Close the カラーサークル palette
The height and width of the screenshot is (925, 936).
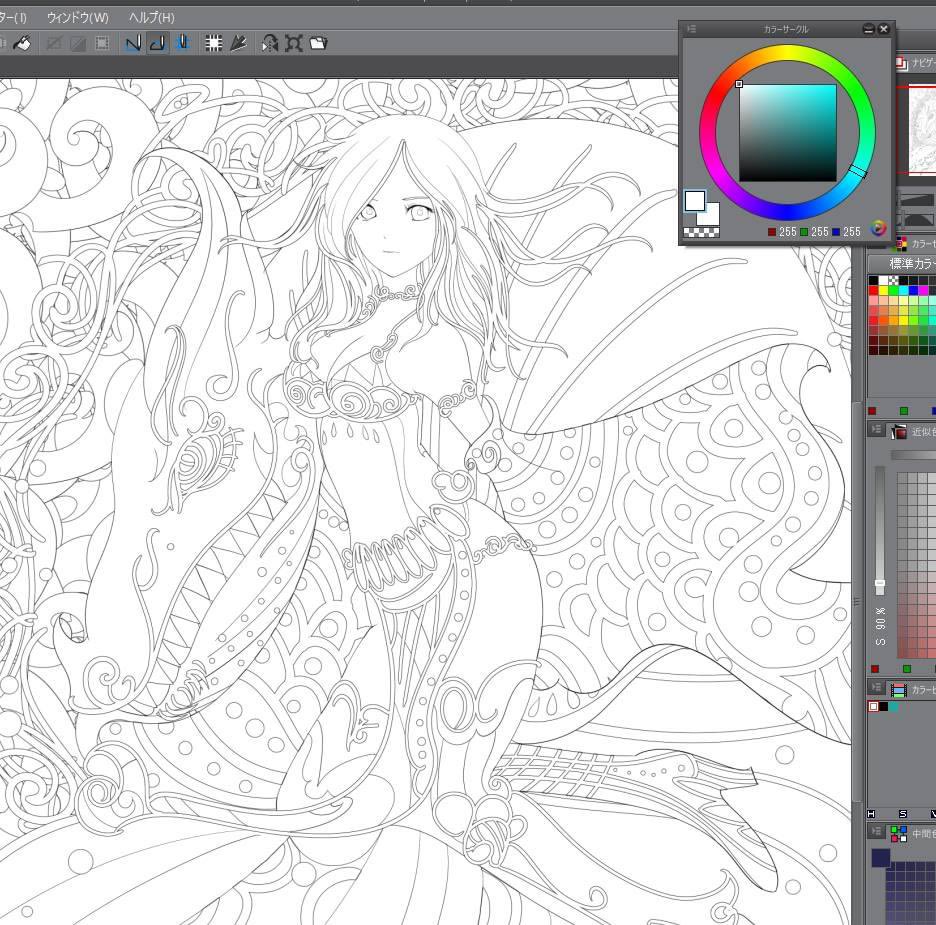(x=884, y=29)
